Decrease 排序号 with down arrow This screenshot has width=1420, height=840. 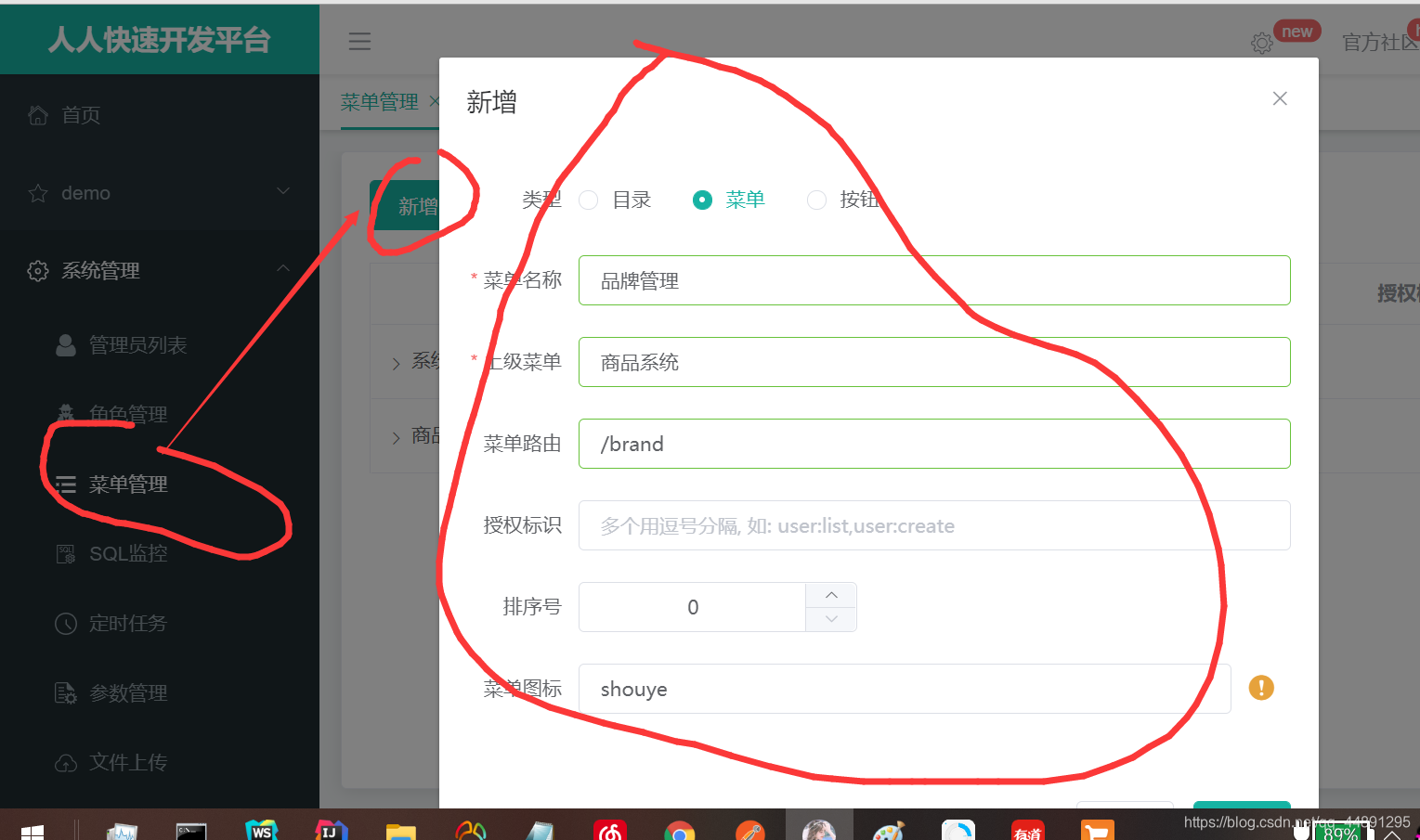[x=831, y=619]
